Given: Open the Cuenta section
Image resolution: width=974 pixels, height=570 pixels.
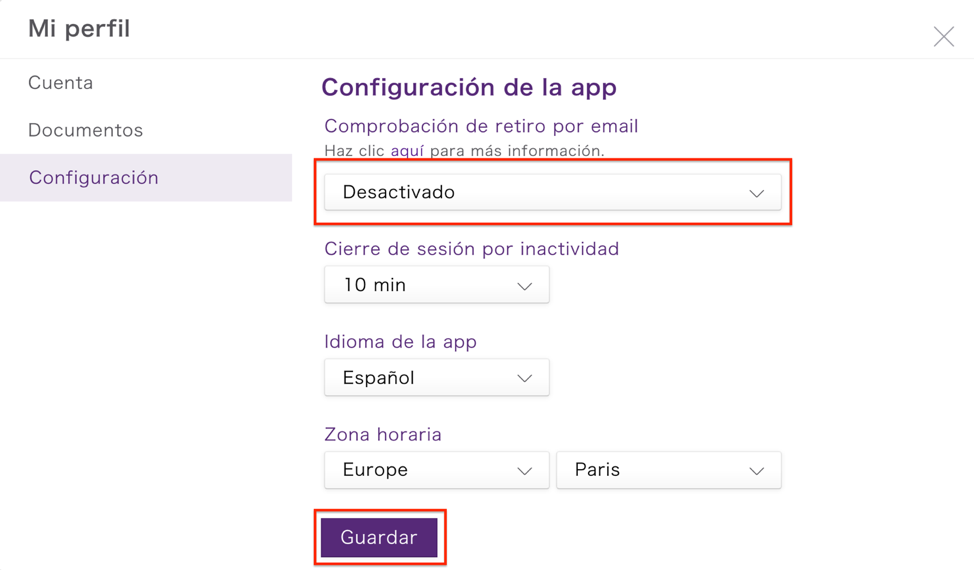Looking at the screenshot, I should 60,83.
